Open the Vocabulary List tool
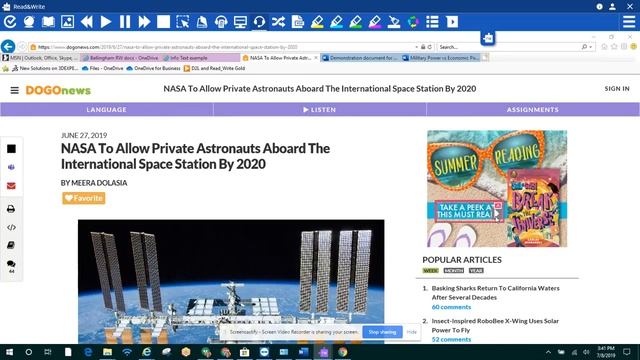 point(432,22)
